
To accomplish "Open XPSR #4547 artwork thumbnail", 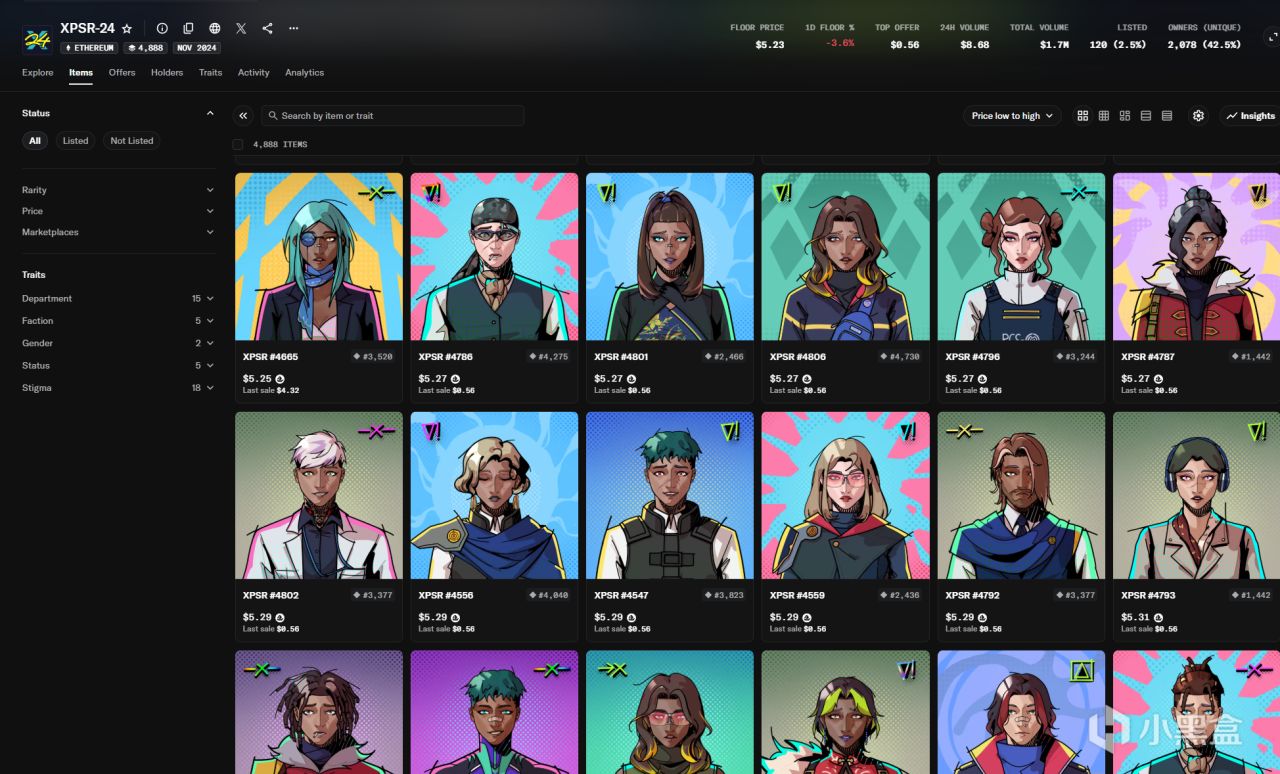I will tap(670, 496).
